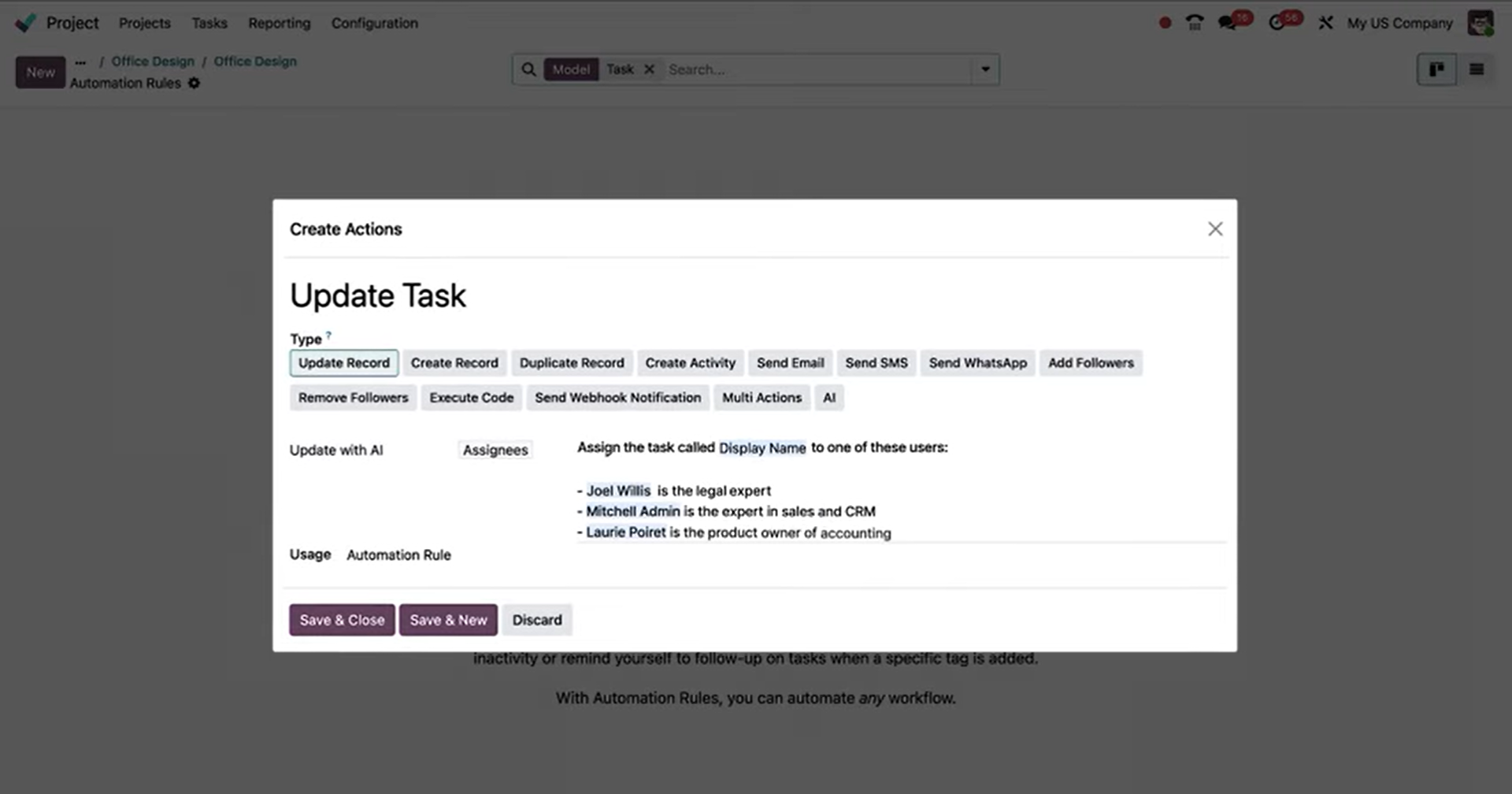The image size is (1512, 794).
Task: Remove the Task model filter
Action: pyautogui.click(x=649, y=69)
